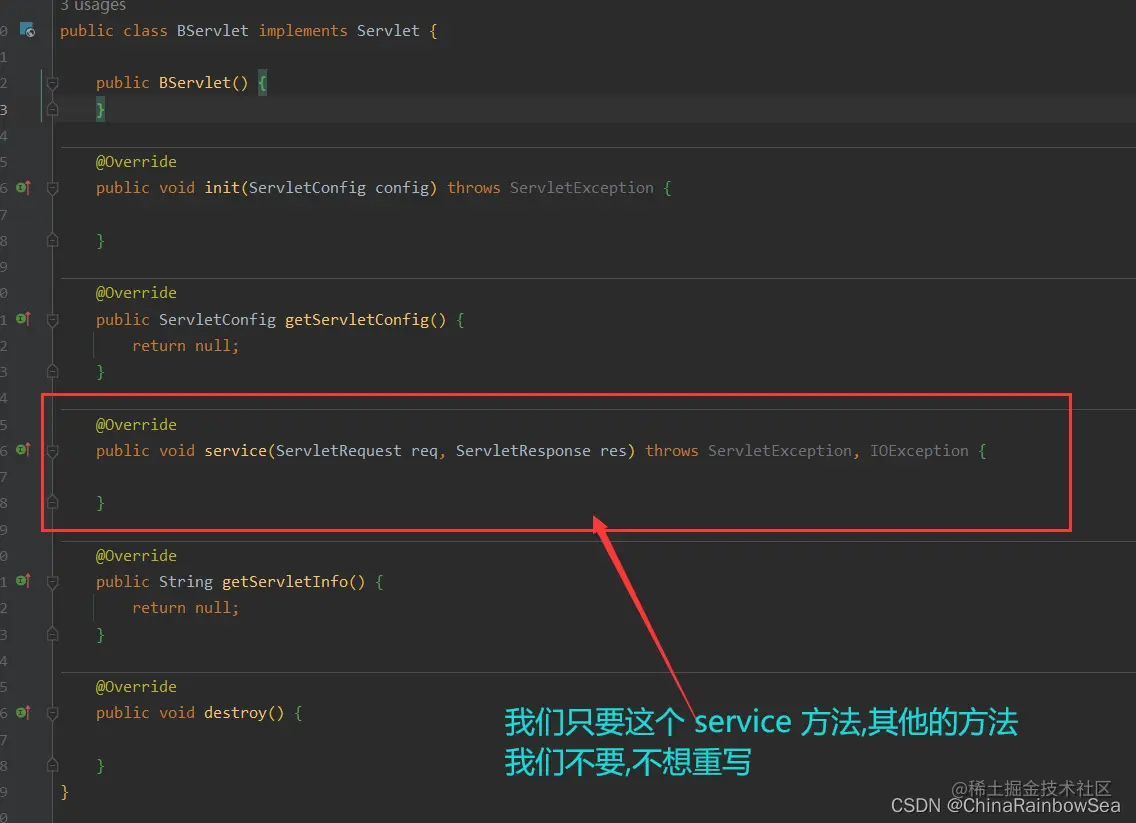Click @Override annotation above init
The image size is (1136, 823).
point(136,162)
